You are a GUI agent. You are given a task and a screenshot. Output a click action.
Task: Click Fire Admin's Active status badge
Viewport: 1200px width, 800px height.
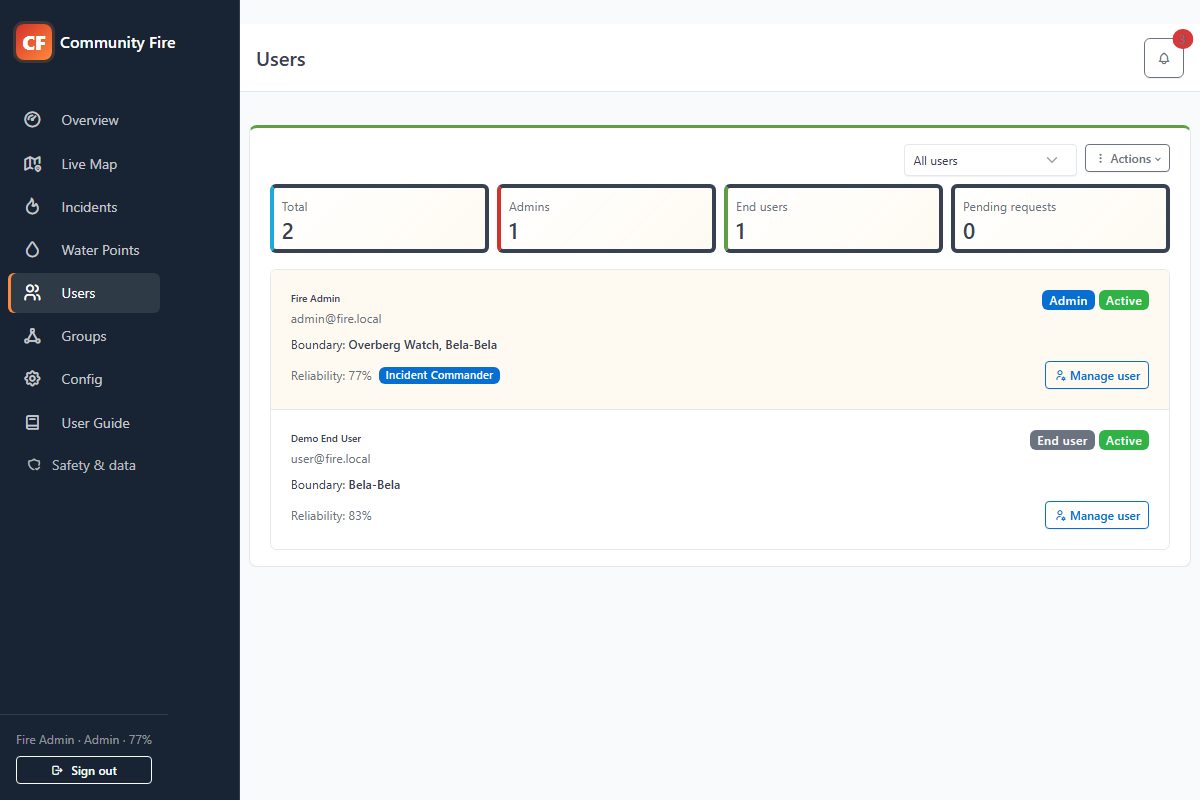tap(1124, 301)
